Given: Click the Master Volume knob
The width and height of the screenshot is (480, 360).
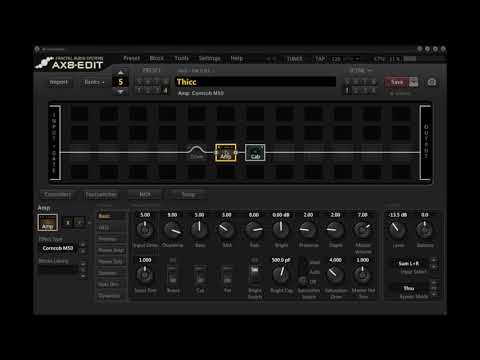Looking at the screenshot, I should point(363,229).
